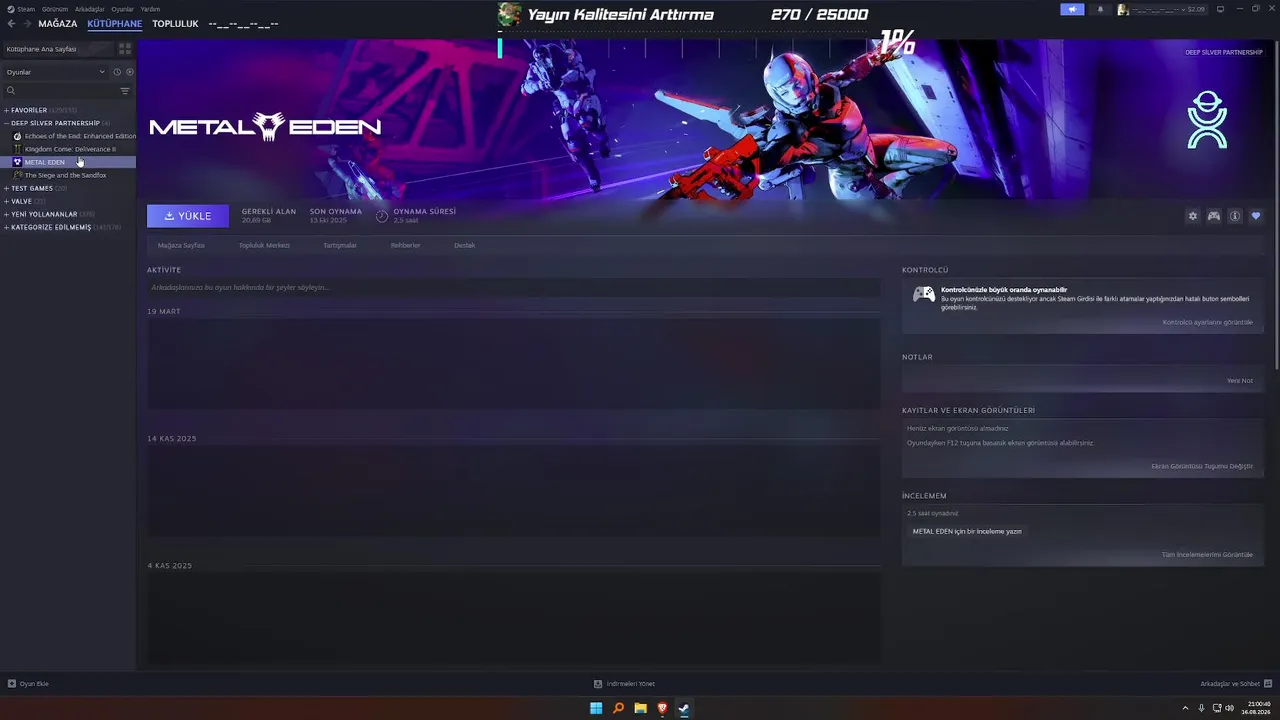Screen dimensions: 1280x720
Task: Enter Big Picture mode
Action: (1222, 9)
